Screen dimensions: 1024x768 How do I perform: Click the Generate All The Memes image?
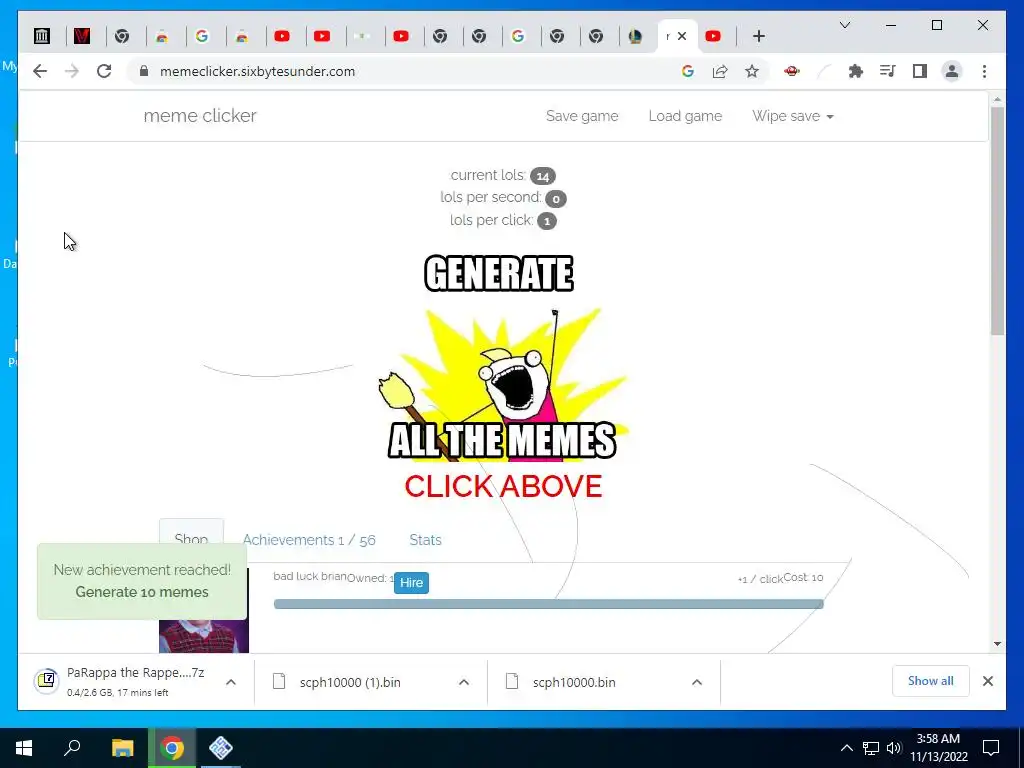point(502,357)
